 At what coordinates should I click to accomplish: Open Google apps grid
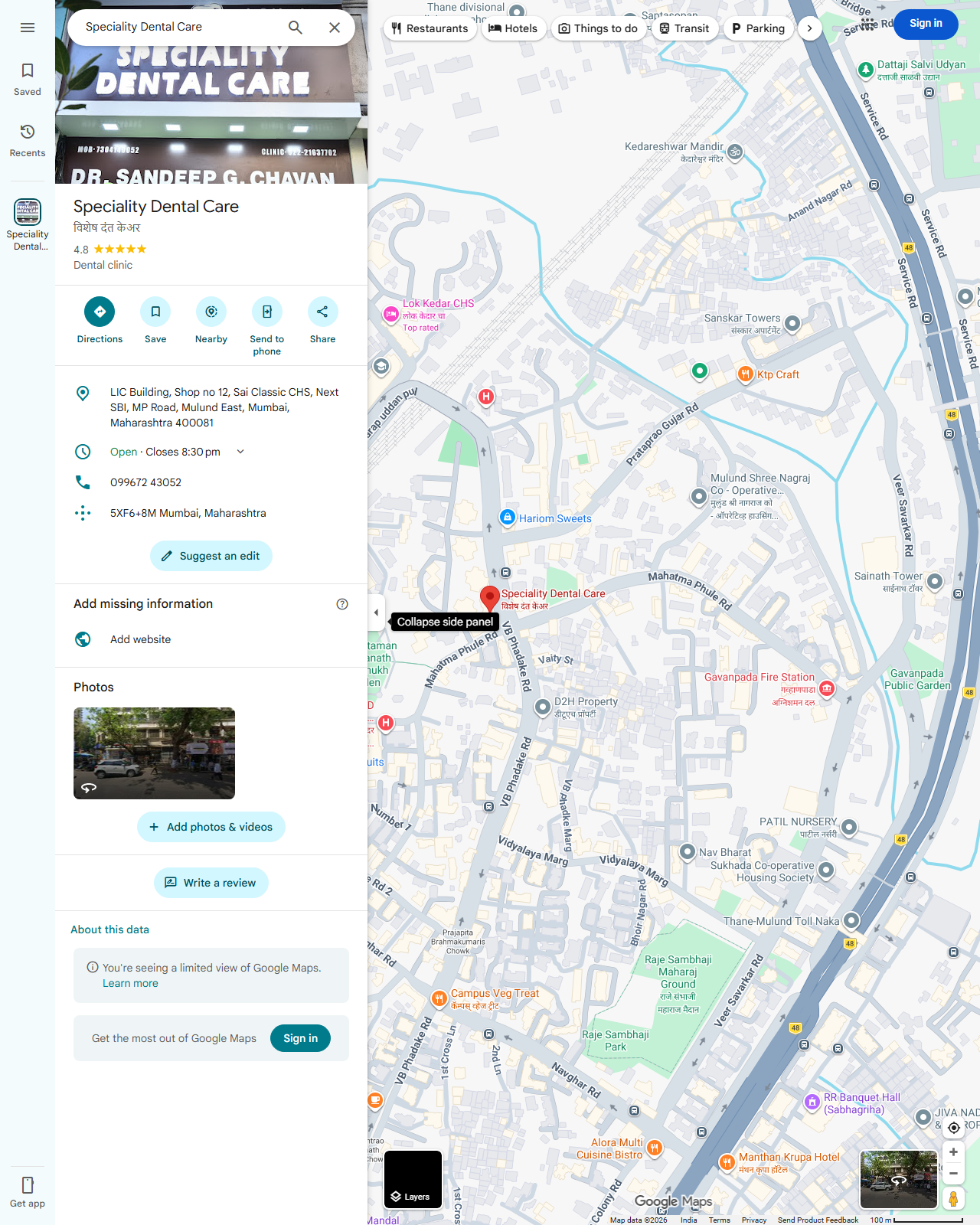869,24
